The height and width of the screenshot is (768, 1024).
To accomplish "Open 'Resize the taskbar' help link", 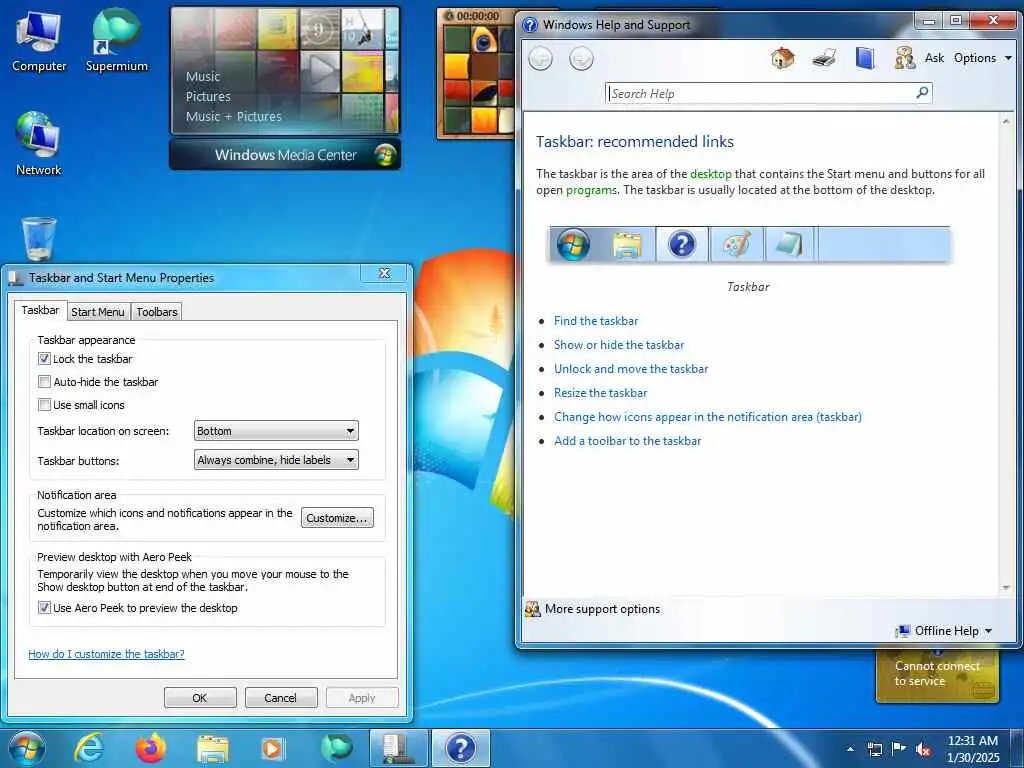I will 600,393.
